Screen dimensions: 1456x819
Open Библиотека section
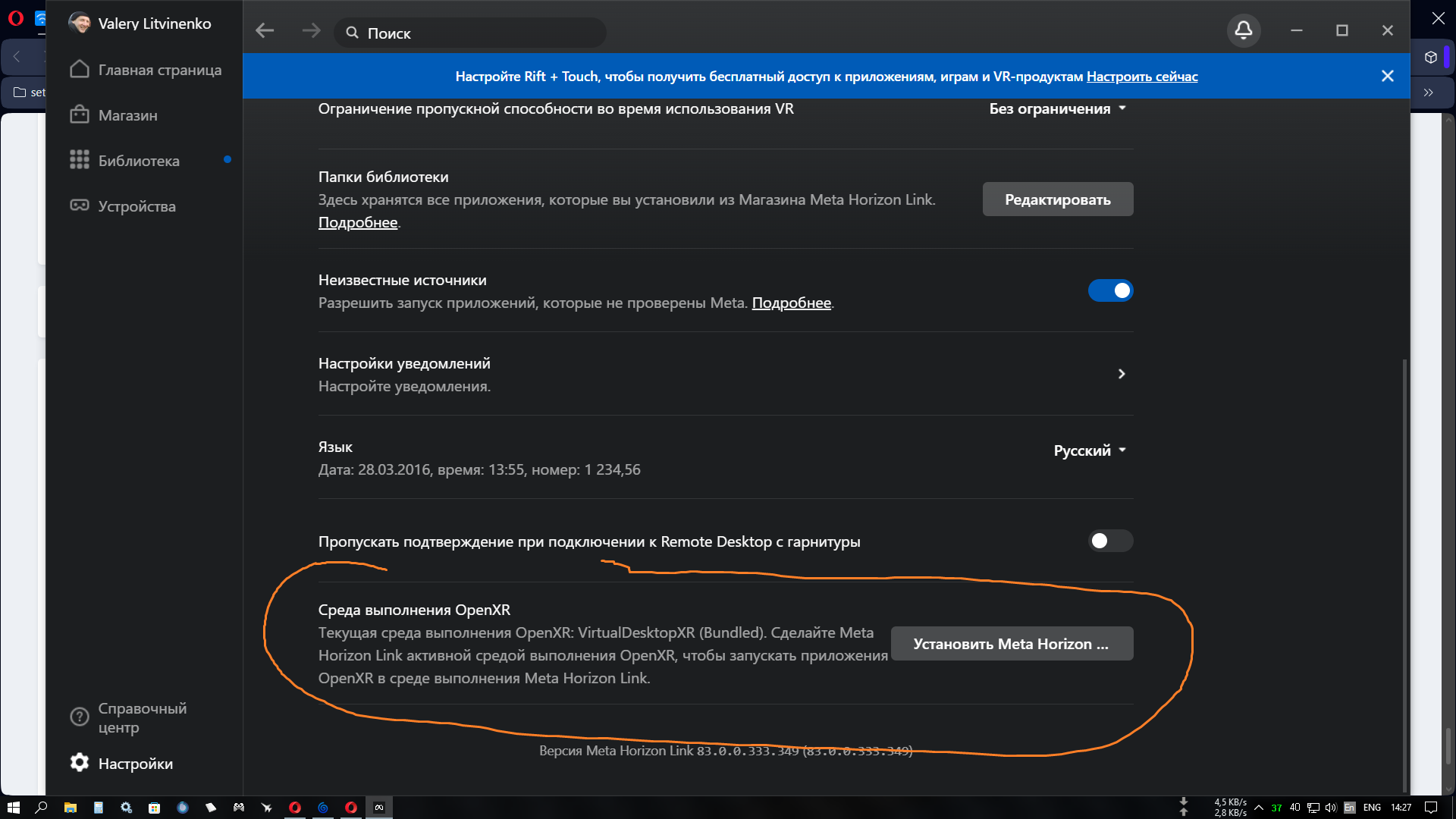[x=125, y=161]
